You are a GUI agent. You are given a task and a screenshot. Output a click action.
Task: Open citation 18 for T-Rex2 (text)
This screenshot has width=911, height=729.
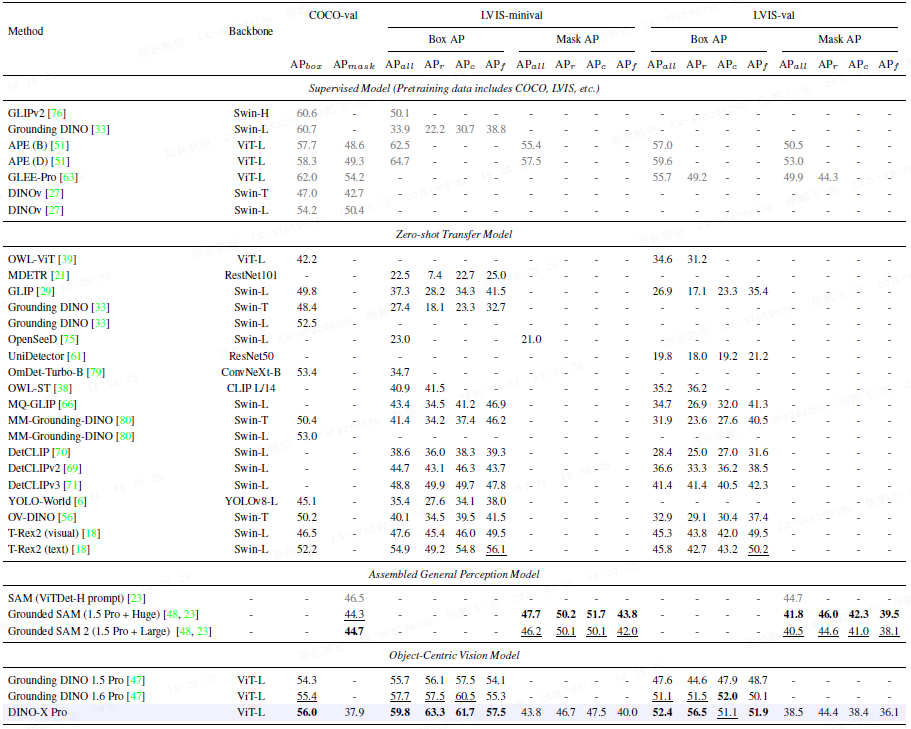point(80,550)
